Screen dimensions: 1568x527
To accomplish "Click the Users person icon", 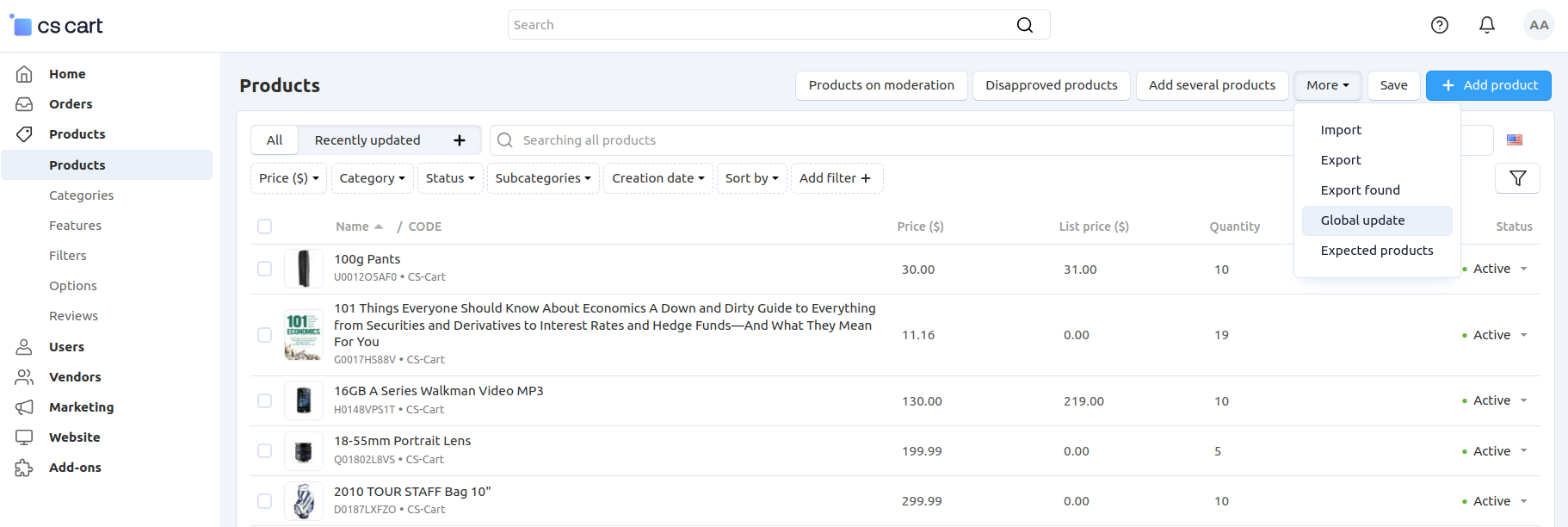I will coord(24,347).
